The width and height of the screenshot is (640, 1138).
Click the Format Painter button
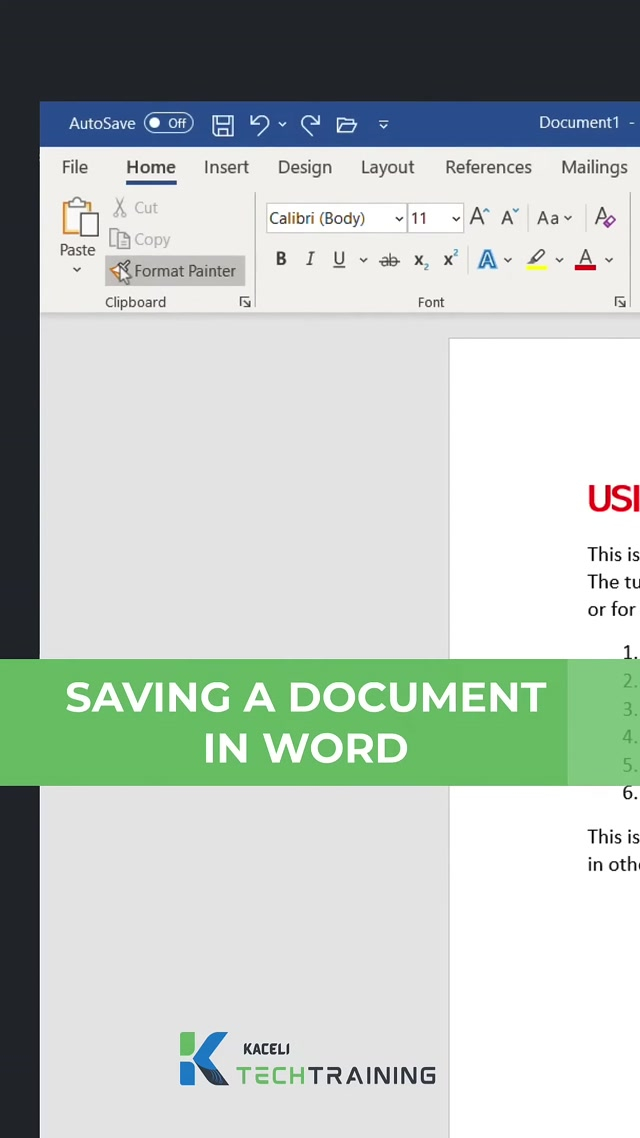point(175,271)
